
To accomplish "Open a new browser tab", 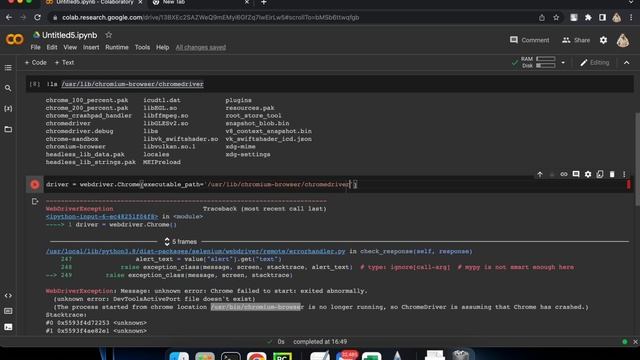I will 264,2.
